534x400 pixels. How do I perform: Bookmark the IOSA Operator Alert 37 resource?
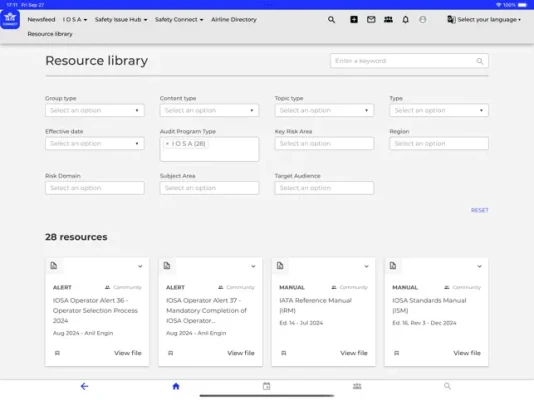(171, 353)
